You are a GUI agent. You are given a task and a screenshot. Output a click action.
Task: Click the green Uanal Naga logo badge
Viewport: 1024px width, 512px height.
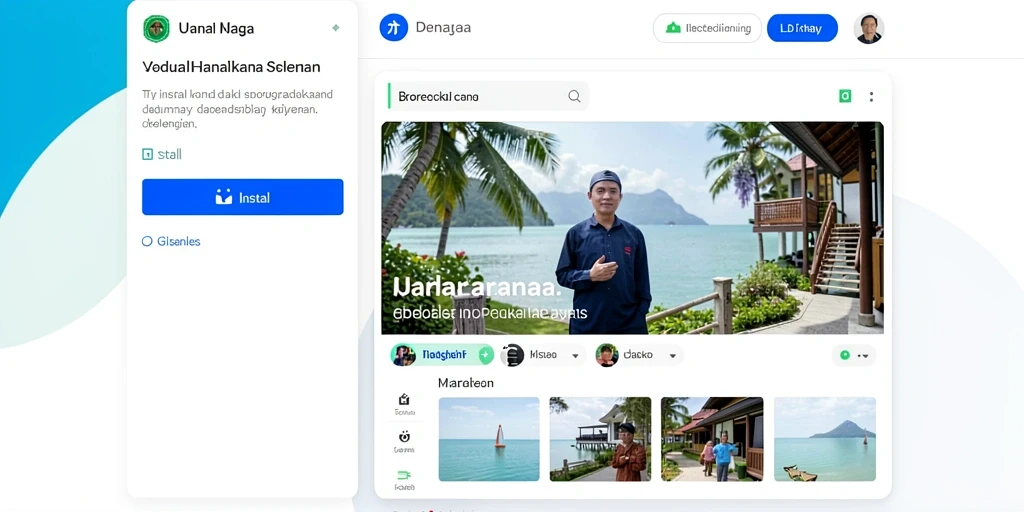point(156,29)
